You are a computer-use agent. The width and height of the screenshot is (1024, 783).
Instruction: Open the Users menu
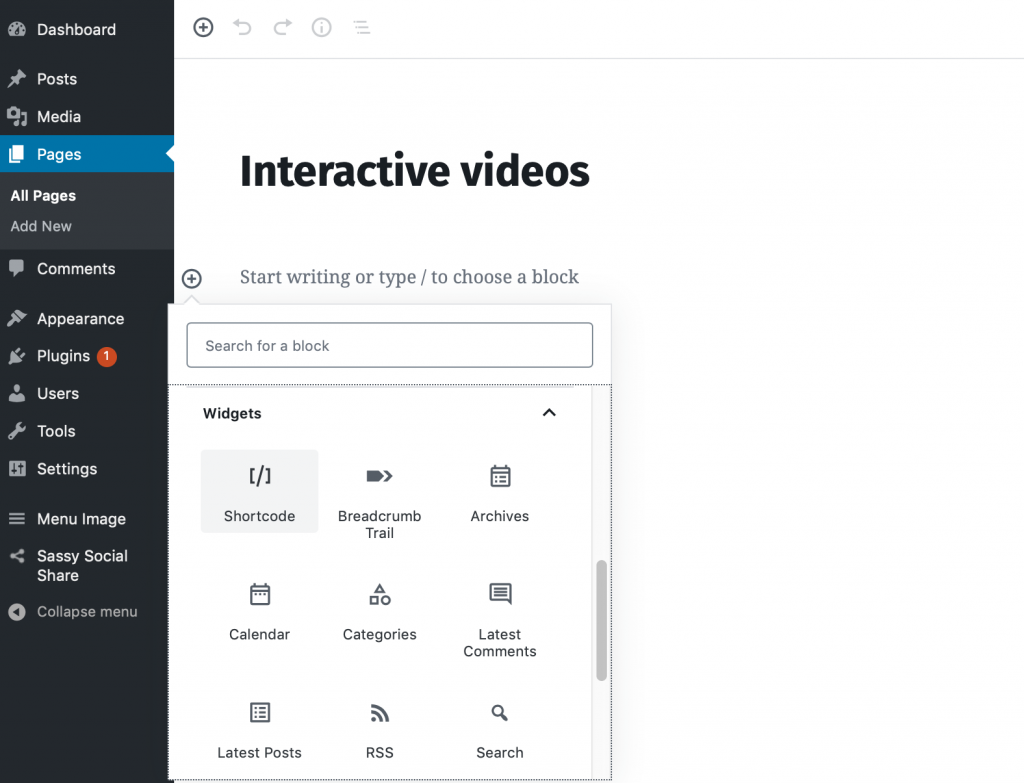[x=87, y=394]
